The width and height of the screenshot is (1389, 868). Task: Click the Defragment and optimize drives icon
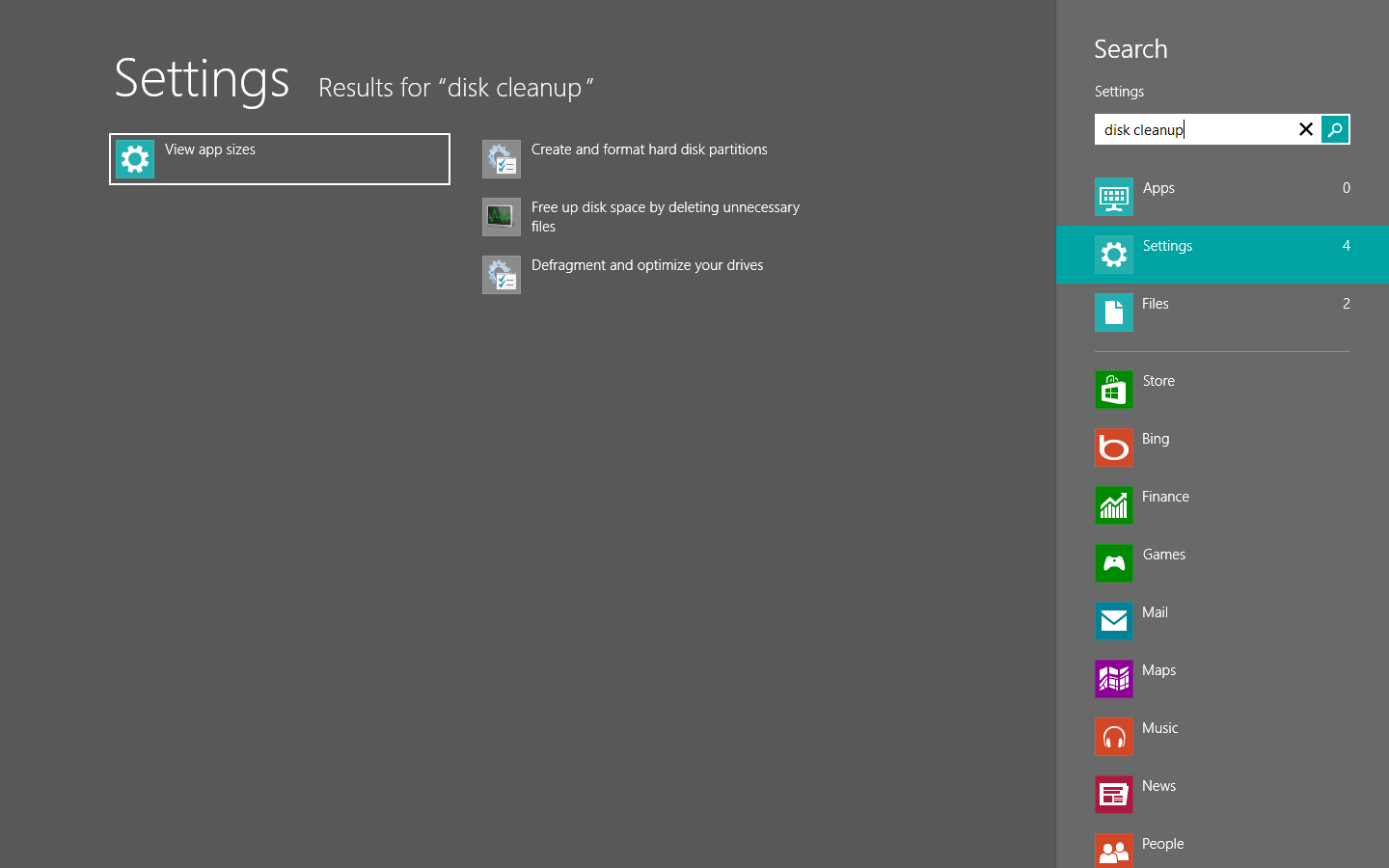502,275
